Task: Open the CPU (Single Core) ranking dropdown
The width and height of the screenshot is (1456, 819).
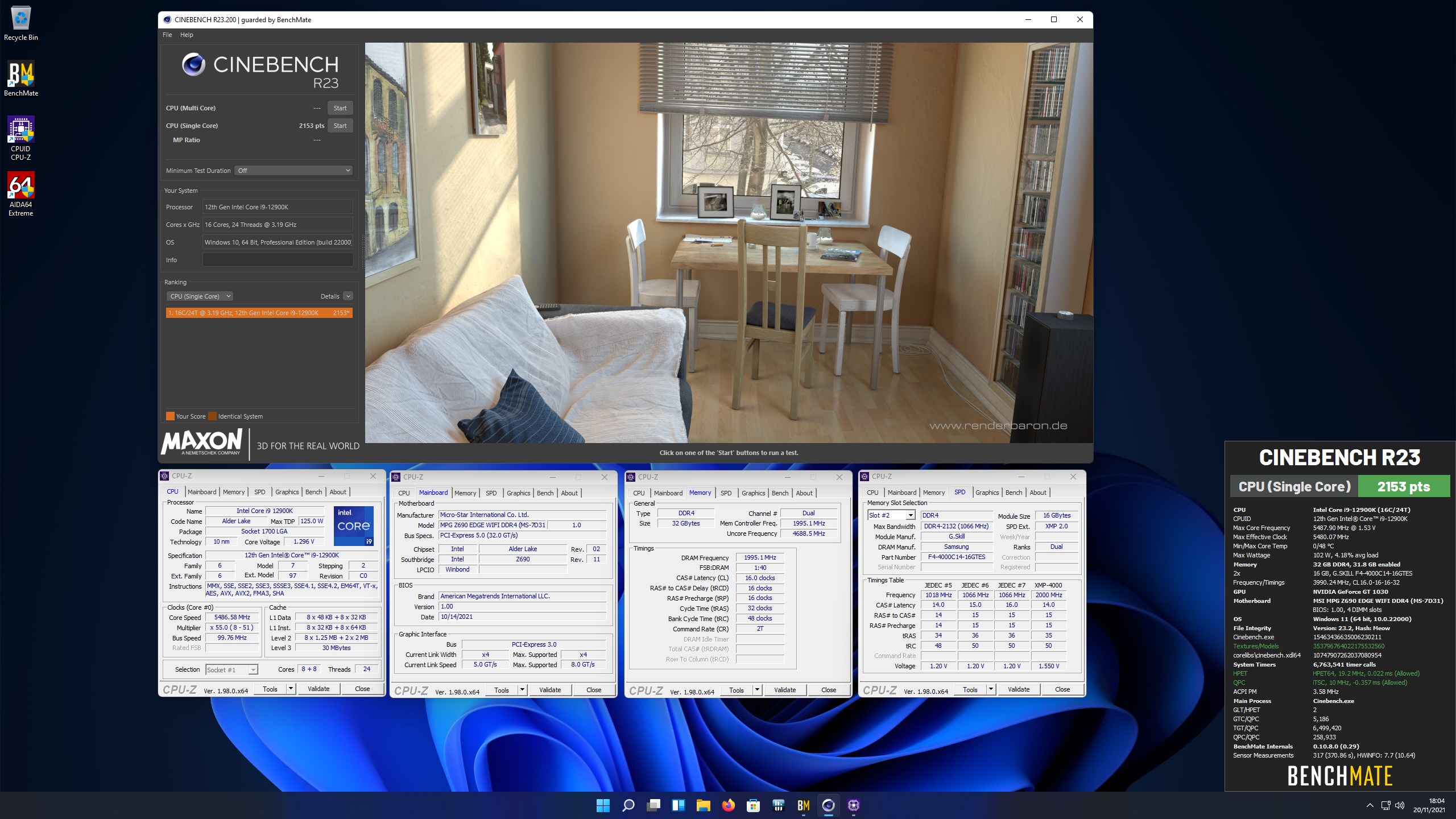Action: tap(200, 296)
